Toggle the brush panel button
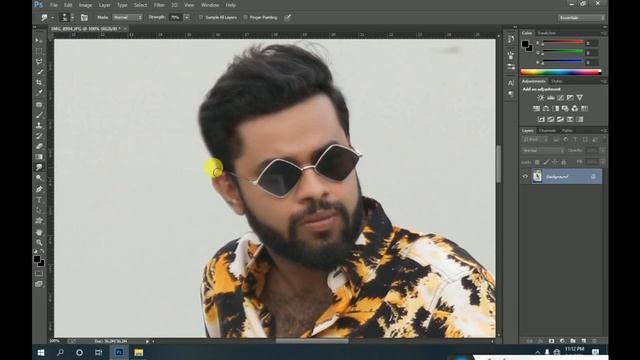Image resolution: width=640 pixels, height=360 pixels. [x=84, y=18]
